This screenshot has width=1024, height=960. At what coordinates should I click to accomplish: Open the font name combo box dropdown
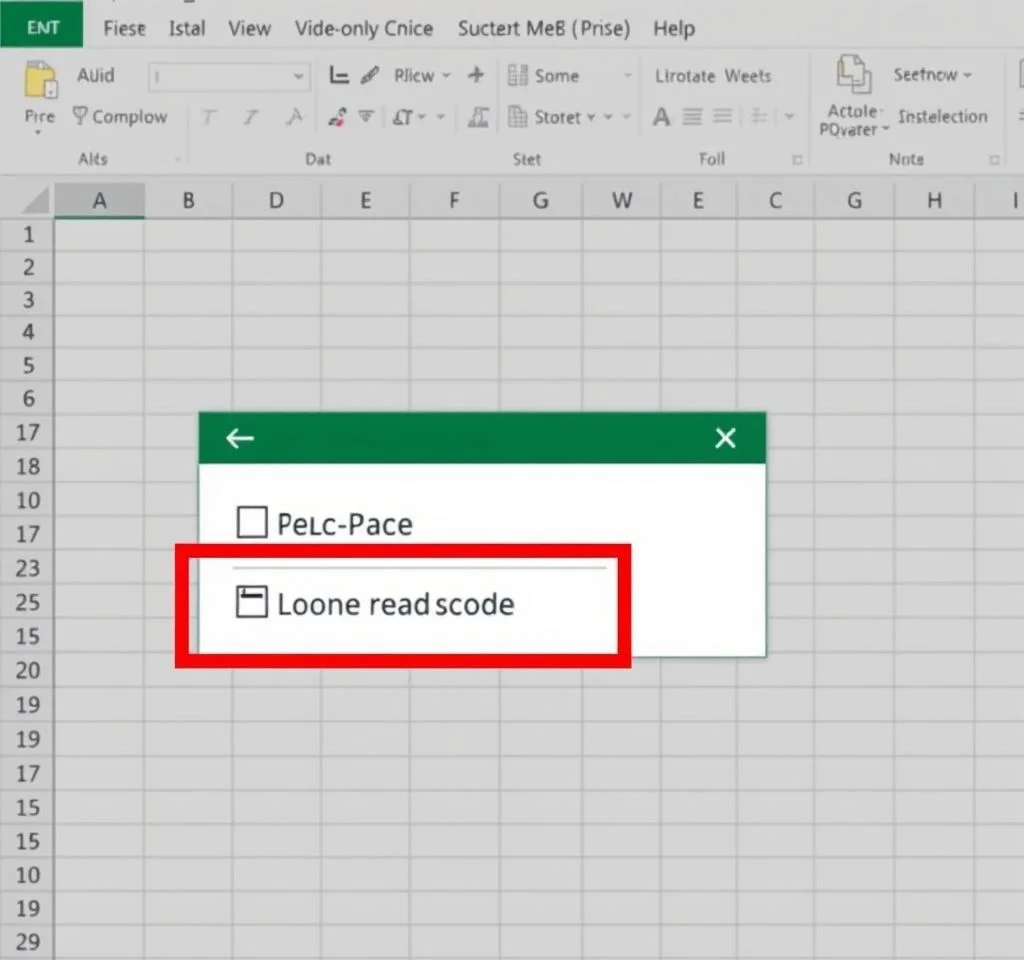[299, 76]
